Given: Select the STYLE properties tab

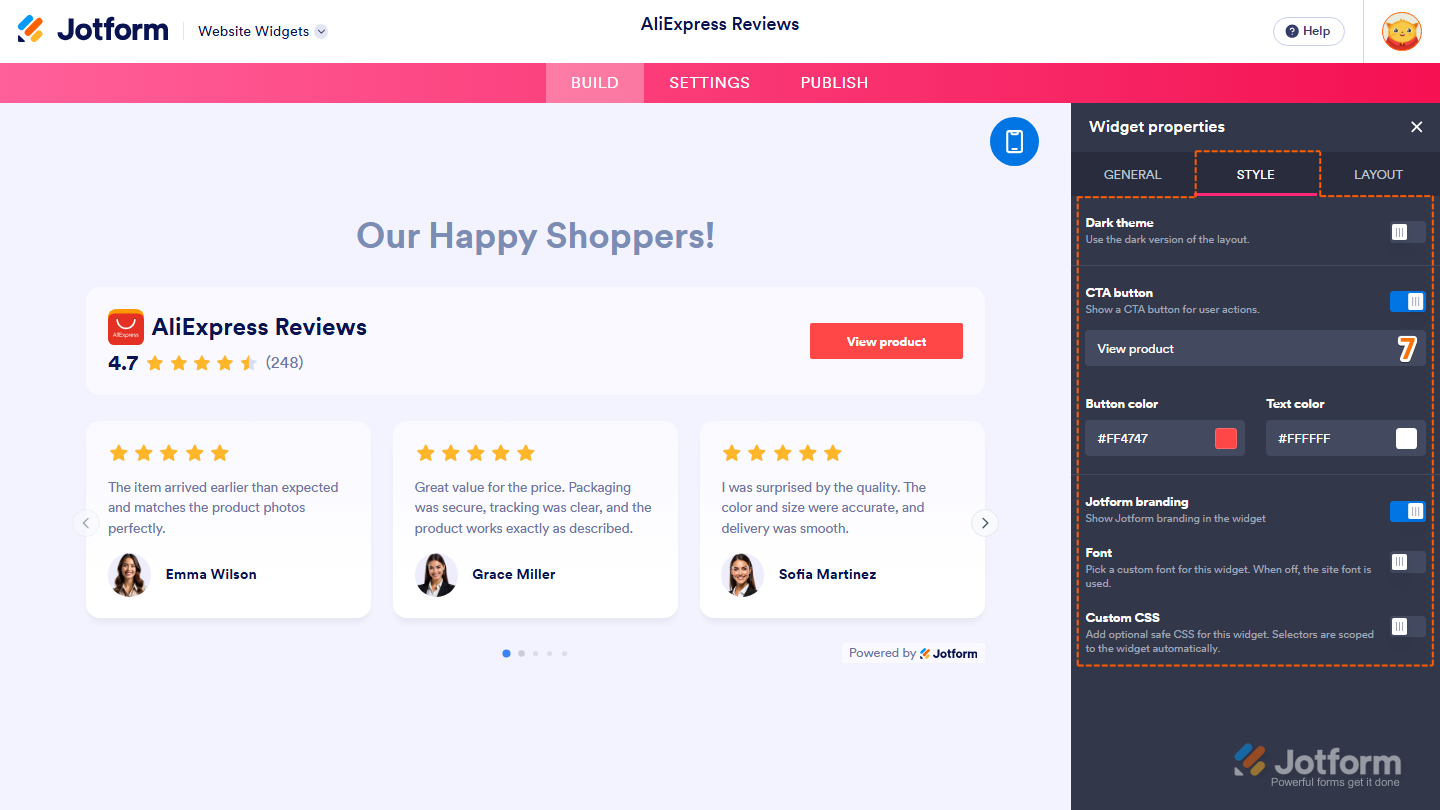Looking at the screenshot, I should point(1256,174).
